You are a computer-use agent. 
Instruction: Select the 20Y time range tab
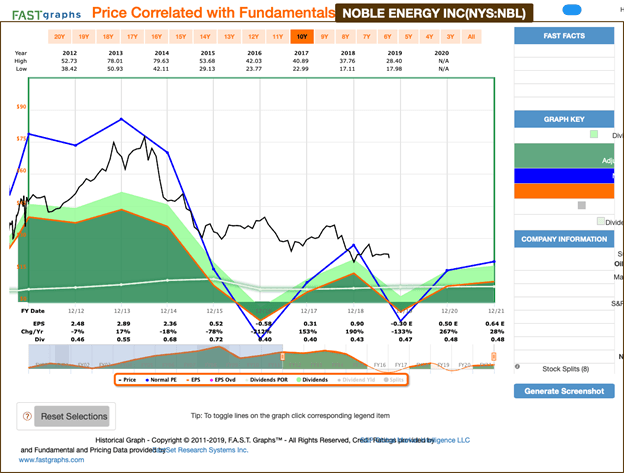click(59, 37)
